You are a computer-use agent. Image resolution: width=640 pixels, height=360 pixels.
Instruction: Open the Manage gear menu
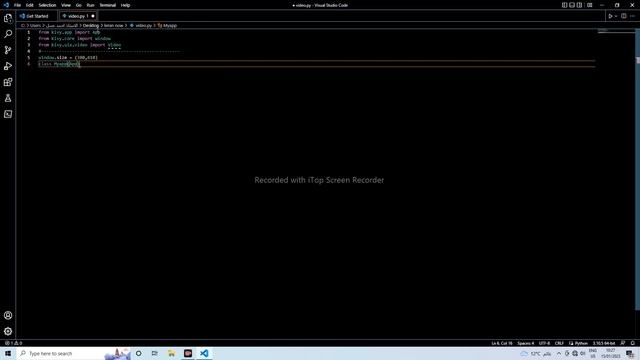[x=8, y=331]
